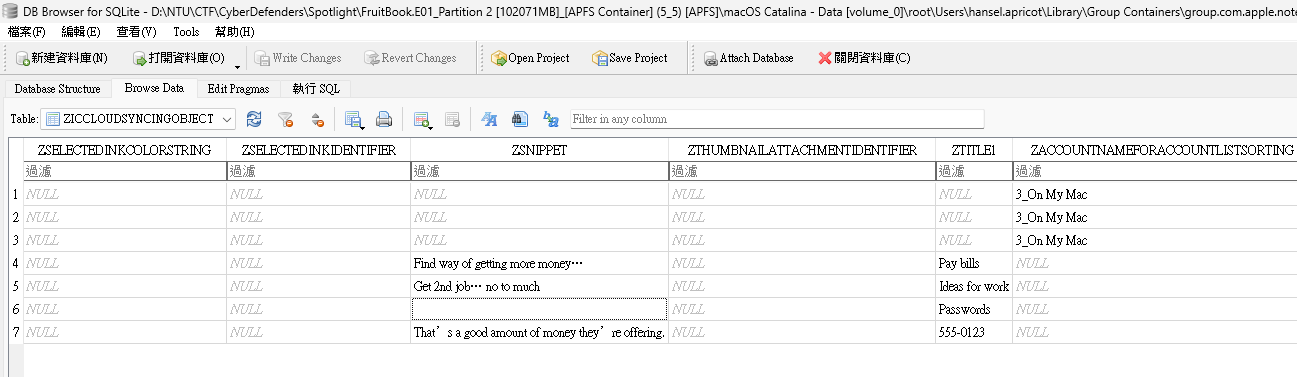Select the 'Ideas for work' title cell

tap(974, 287)
